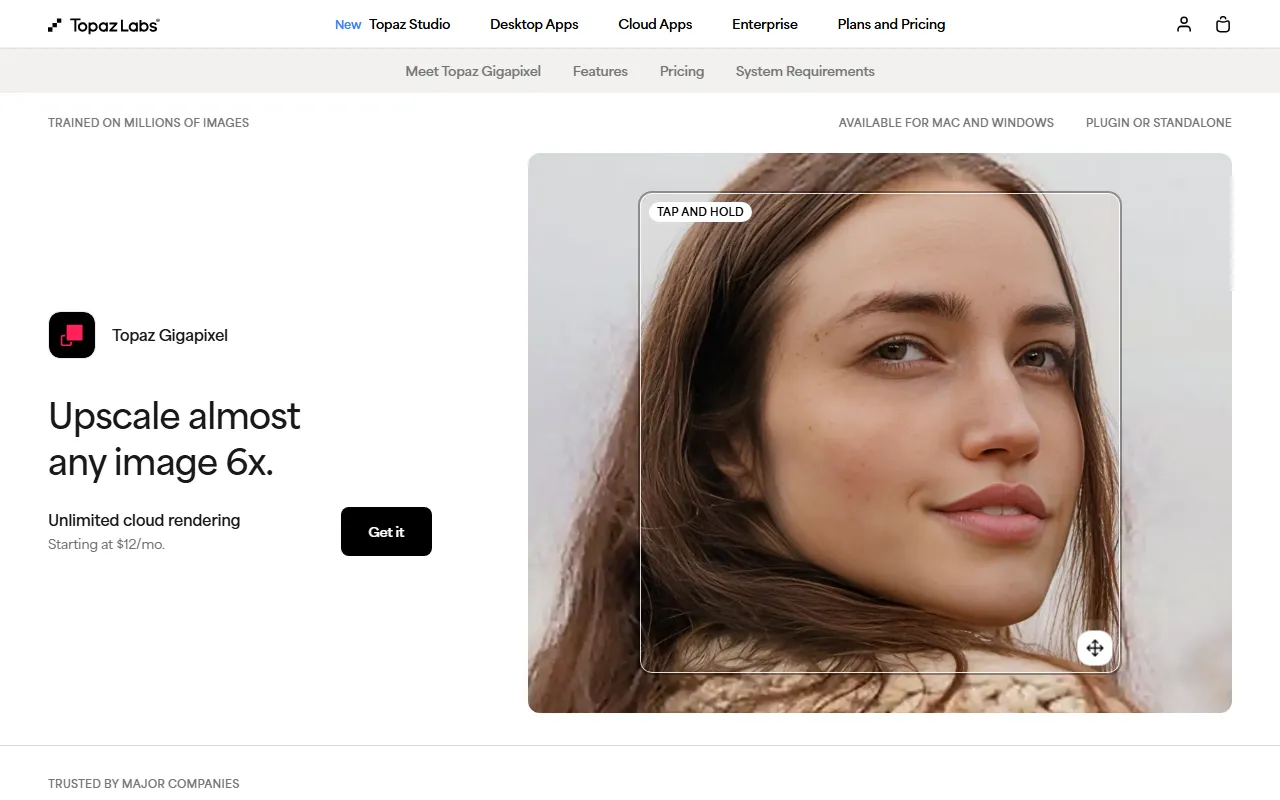The width and height of the screenshot is (1280, 800).
Task: Click the black Get it button
Action: click(x=386, y=532)
